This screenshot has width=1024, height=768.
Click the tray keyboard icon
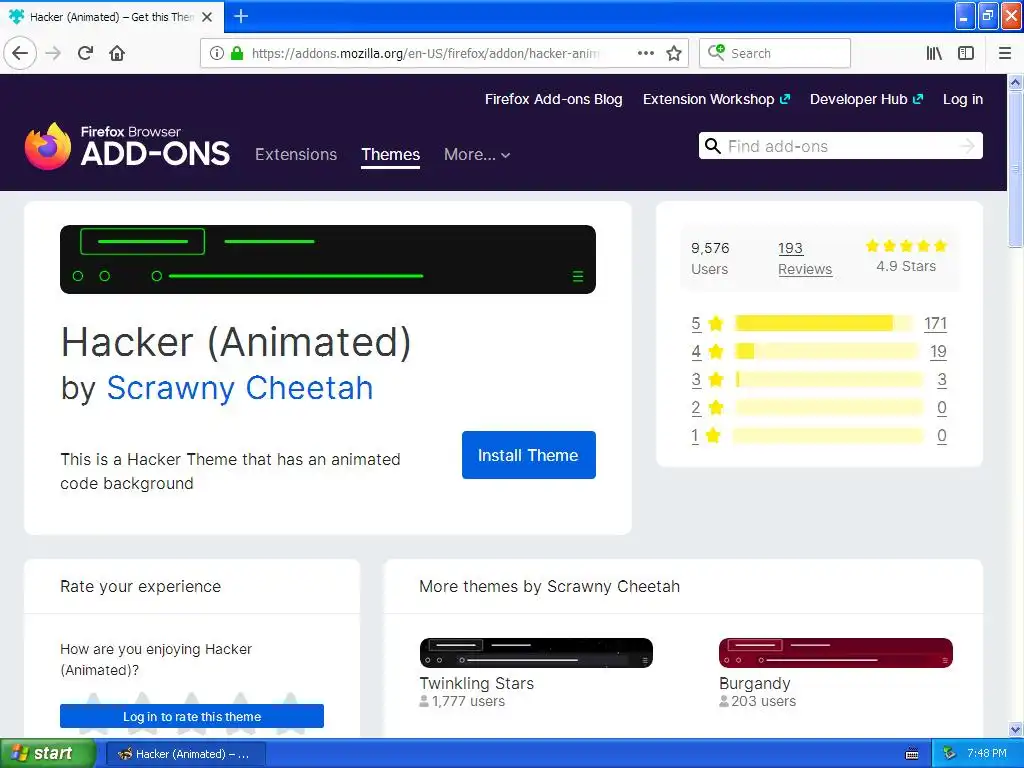click(912, 754)
